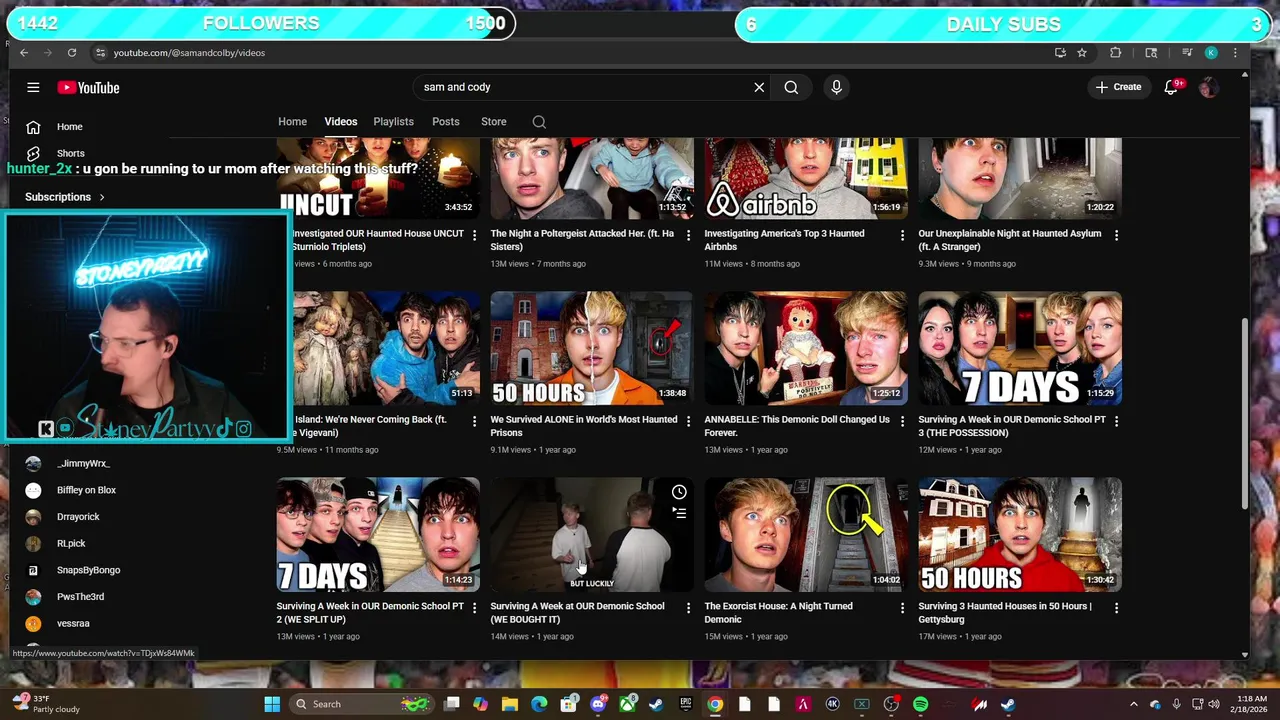The image size is (1280, 720).
Task: Install app icon in the address bar
Action: coord(1060,52)
